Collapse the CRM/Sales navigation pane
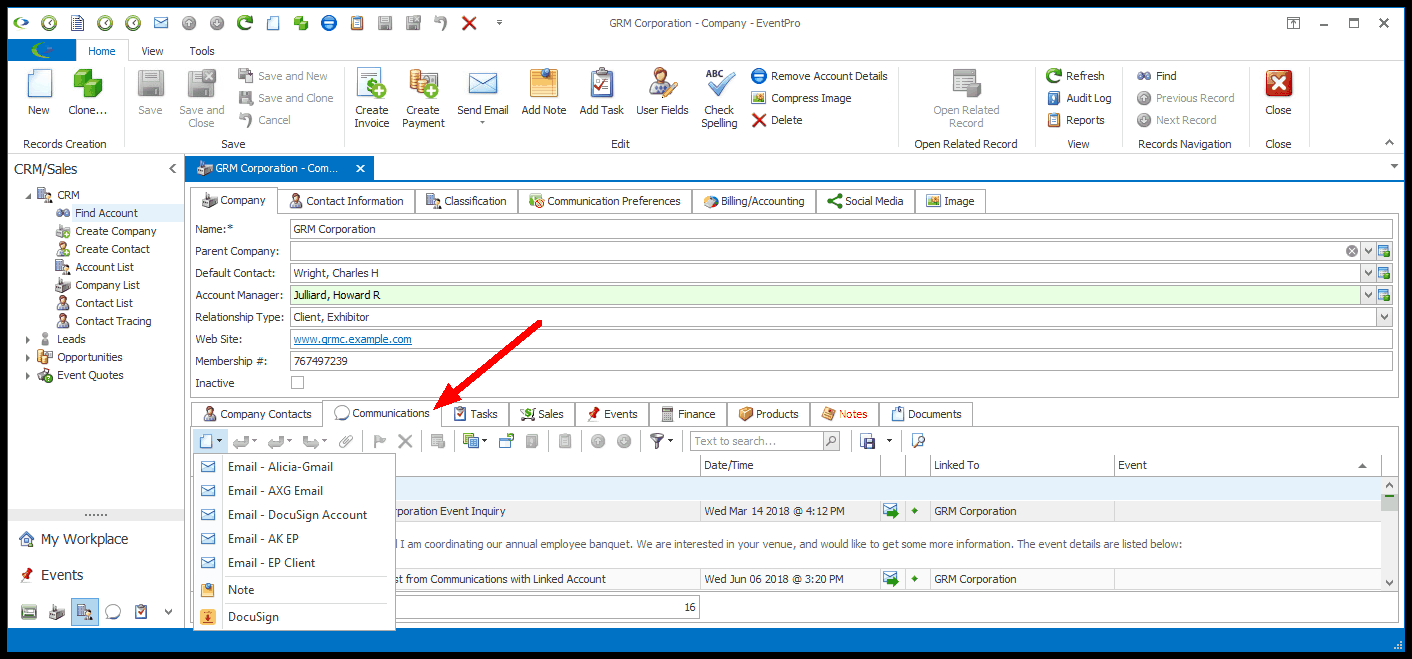The width and height of the screenshot is (1412, 659). pos(173,169)
